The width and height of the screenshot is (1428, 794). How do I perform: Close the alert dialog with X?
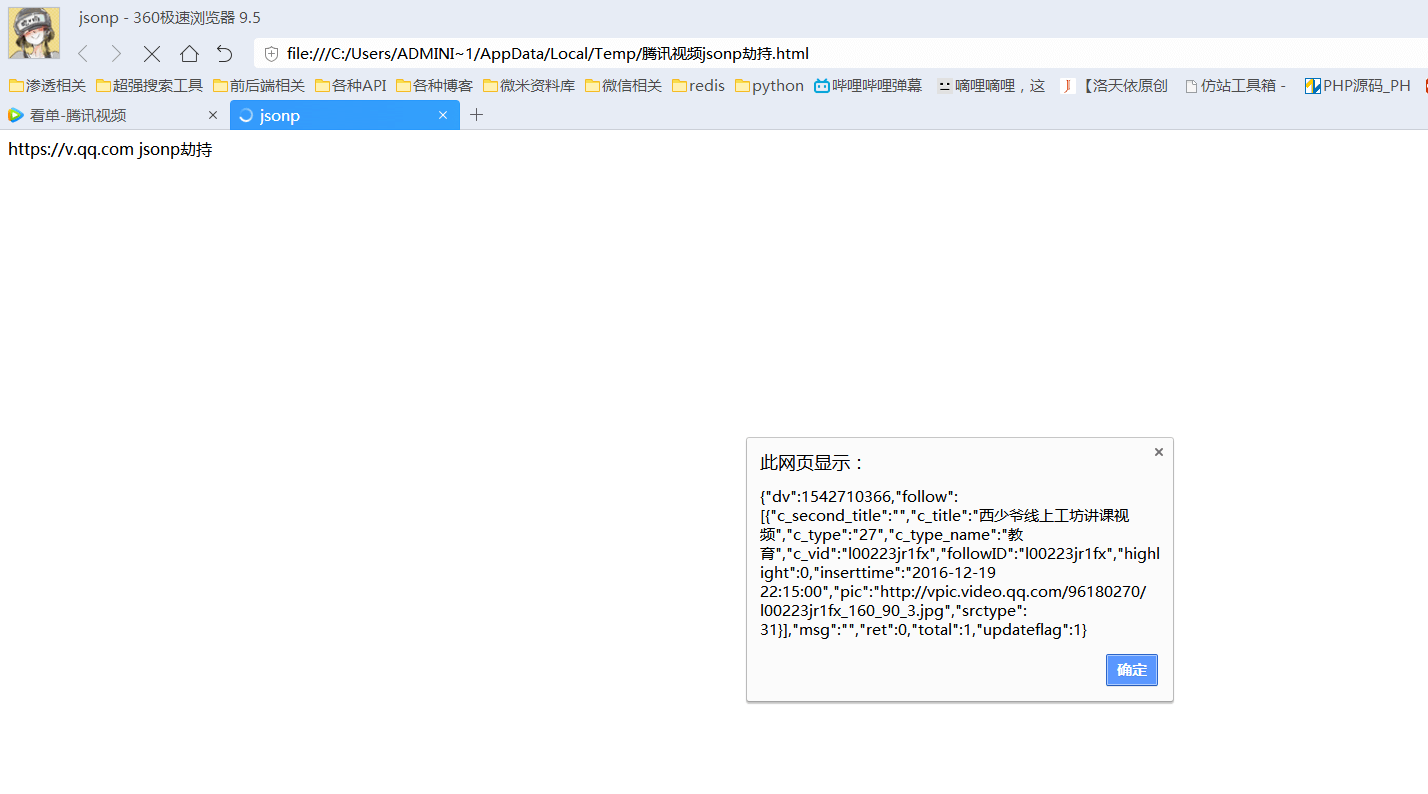coord(1159,452)
